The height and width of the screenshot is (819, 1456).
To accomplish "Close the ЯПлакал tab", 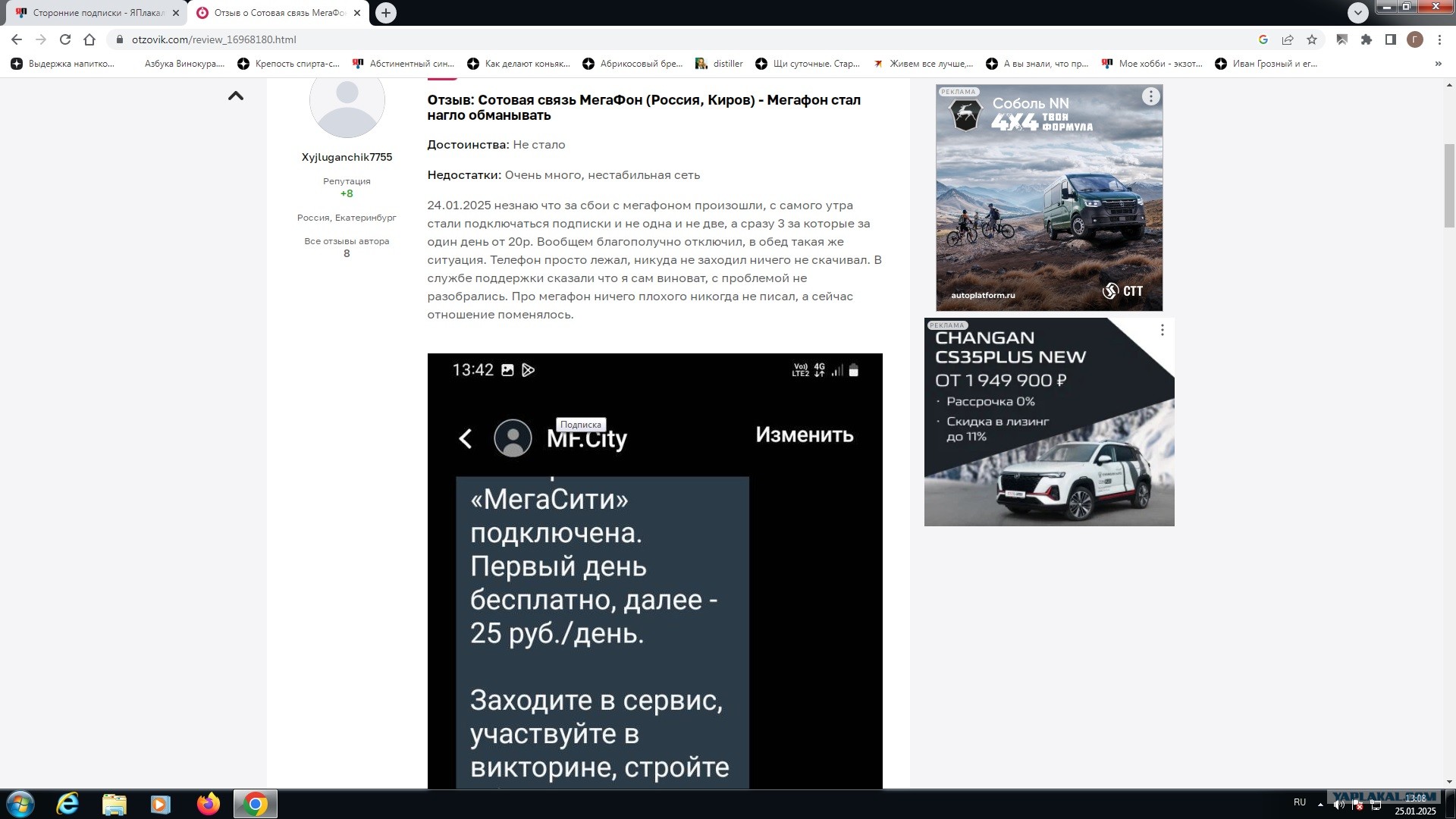I will pos(176,13).
